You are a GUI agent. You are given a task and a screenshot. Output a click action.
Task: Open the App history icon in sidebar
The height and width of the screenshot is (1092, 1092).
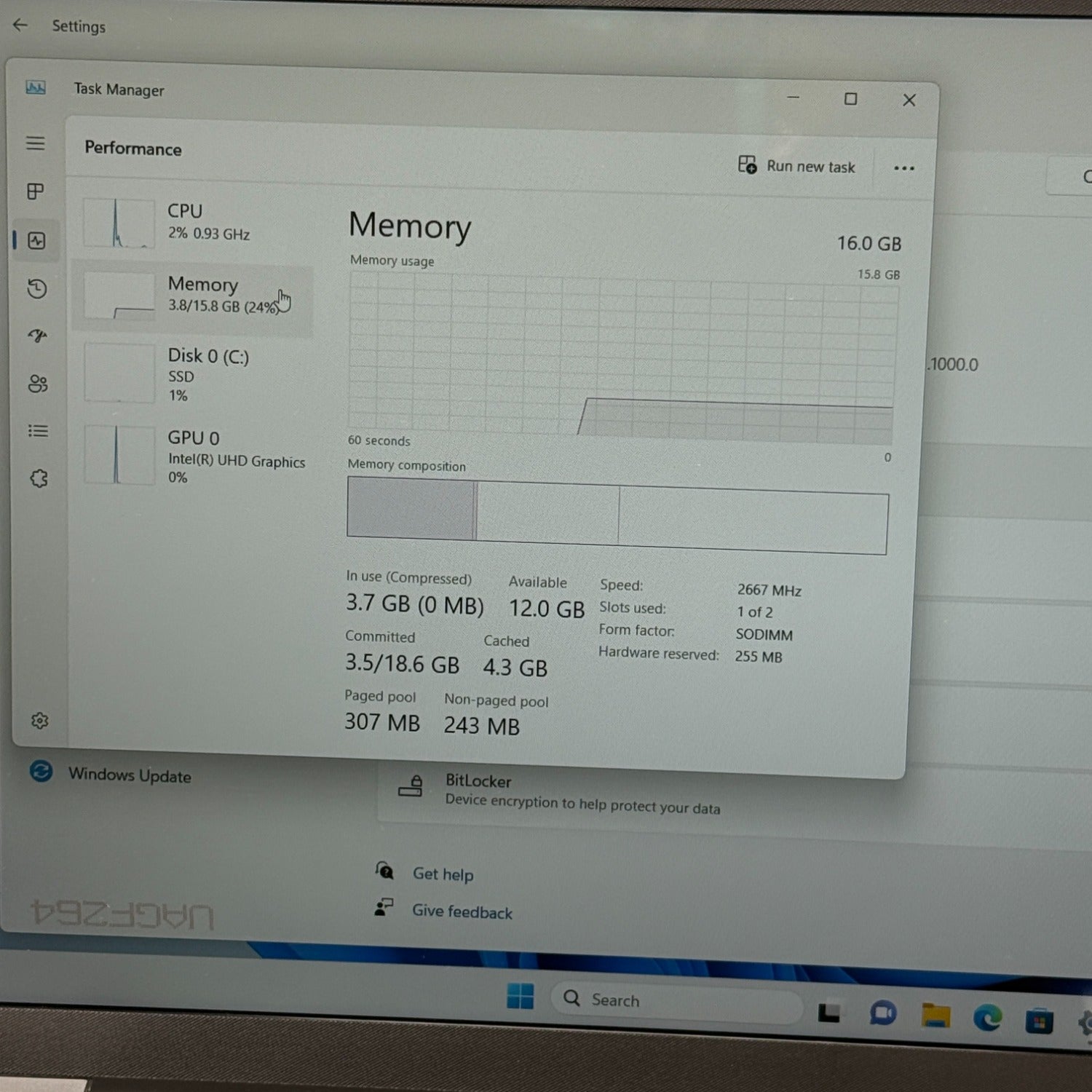[x=37, y=289]
